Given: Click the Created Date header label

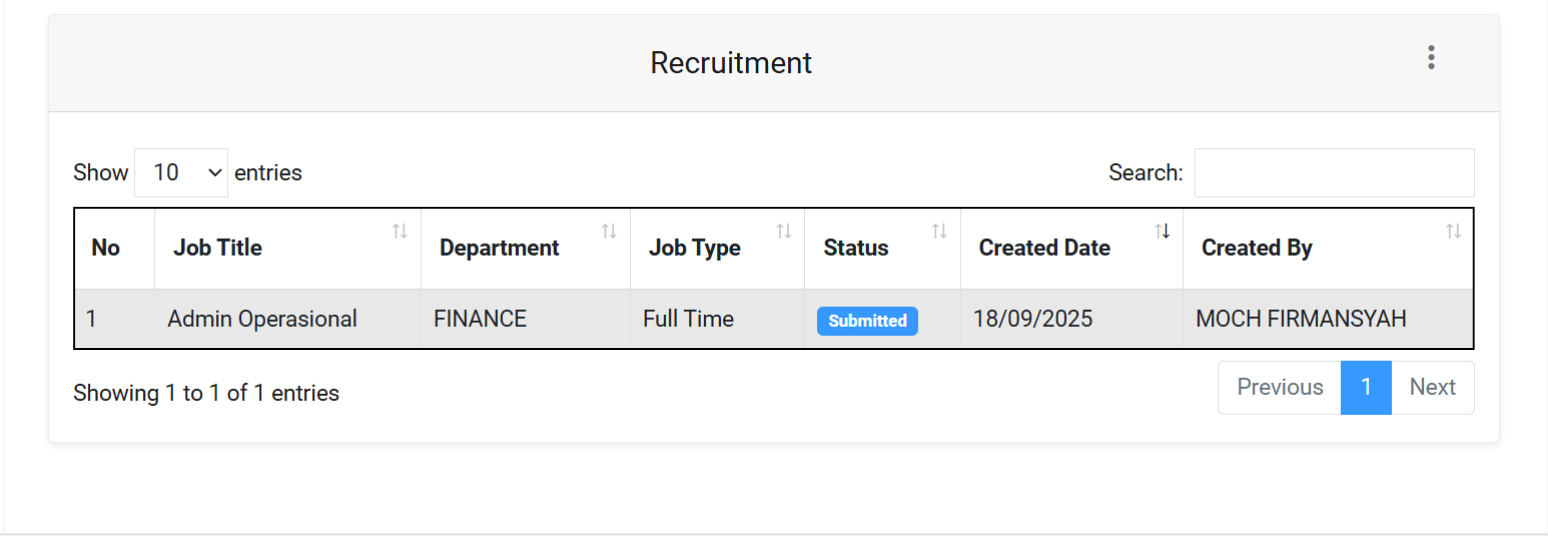Looking at the screenshot, I should (x=1044, y=248).
